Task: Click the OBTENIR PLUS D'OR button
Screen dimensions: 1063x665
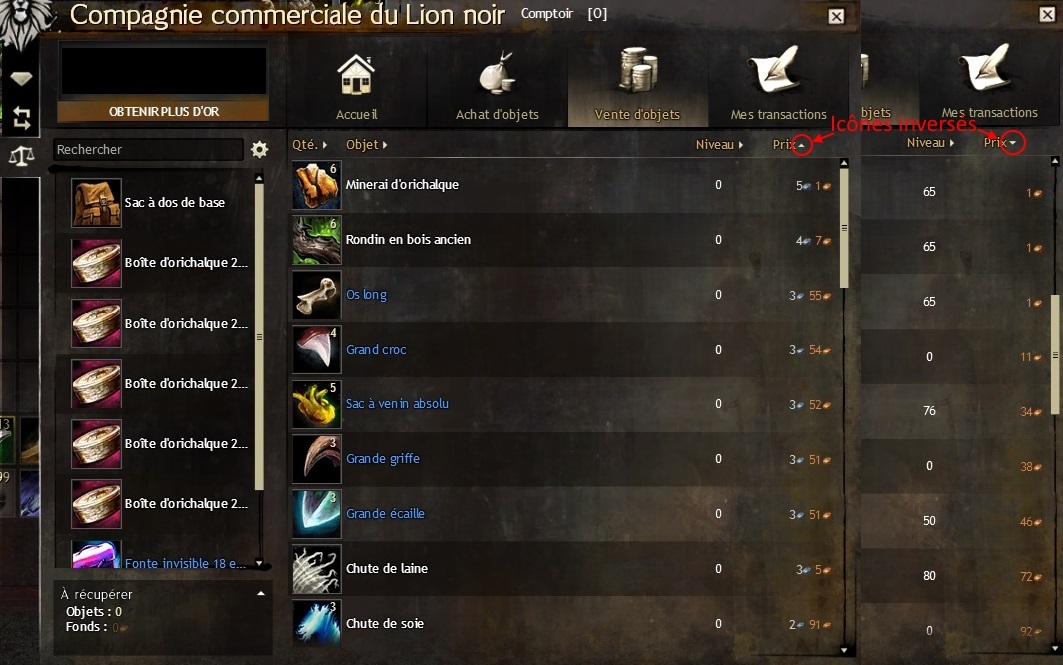Action: click(x=163, y=111)
